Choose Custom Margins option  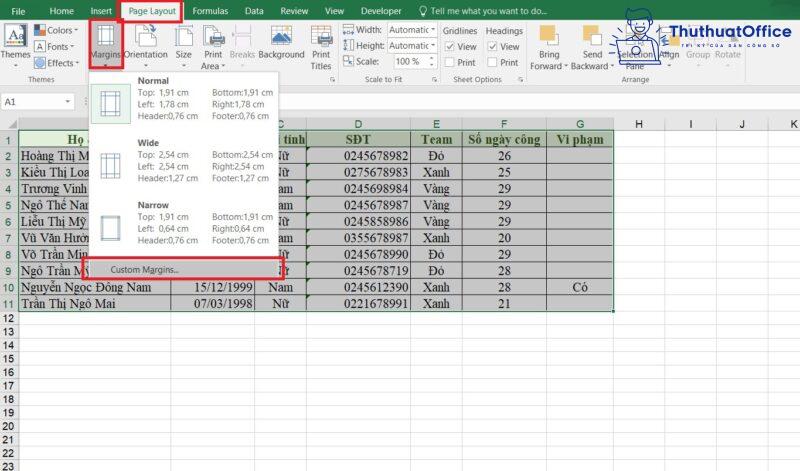(x=183, y=269)
